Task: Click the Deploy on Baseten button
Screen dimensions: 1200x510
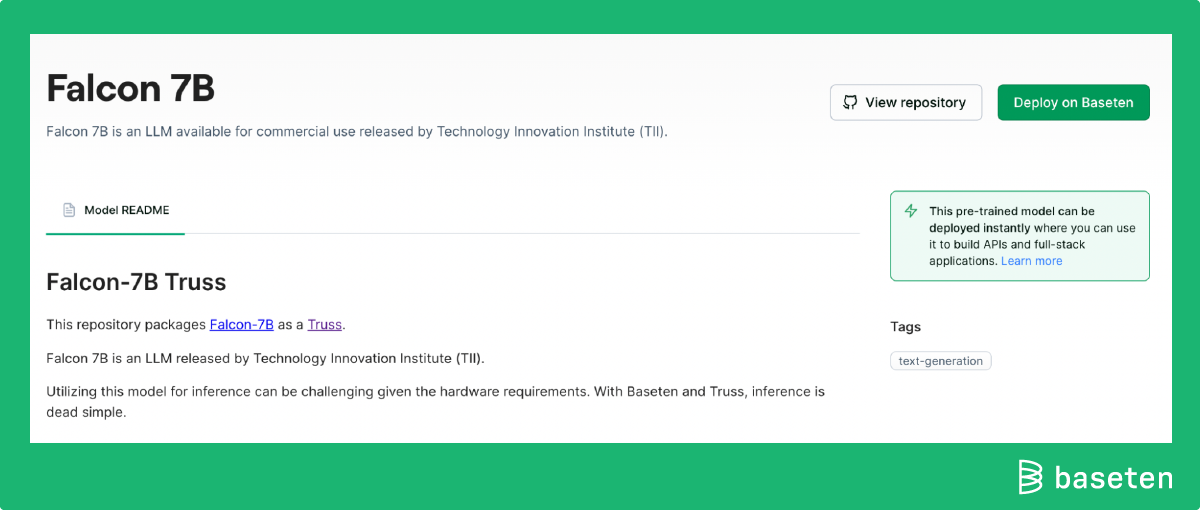Action: click(x=1073, y=102)
